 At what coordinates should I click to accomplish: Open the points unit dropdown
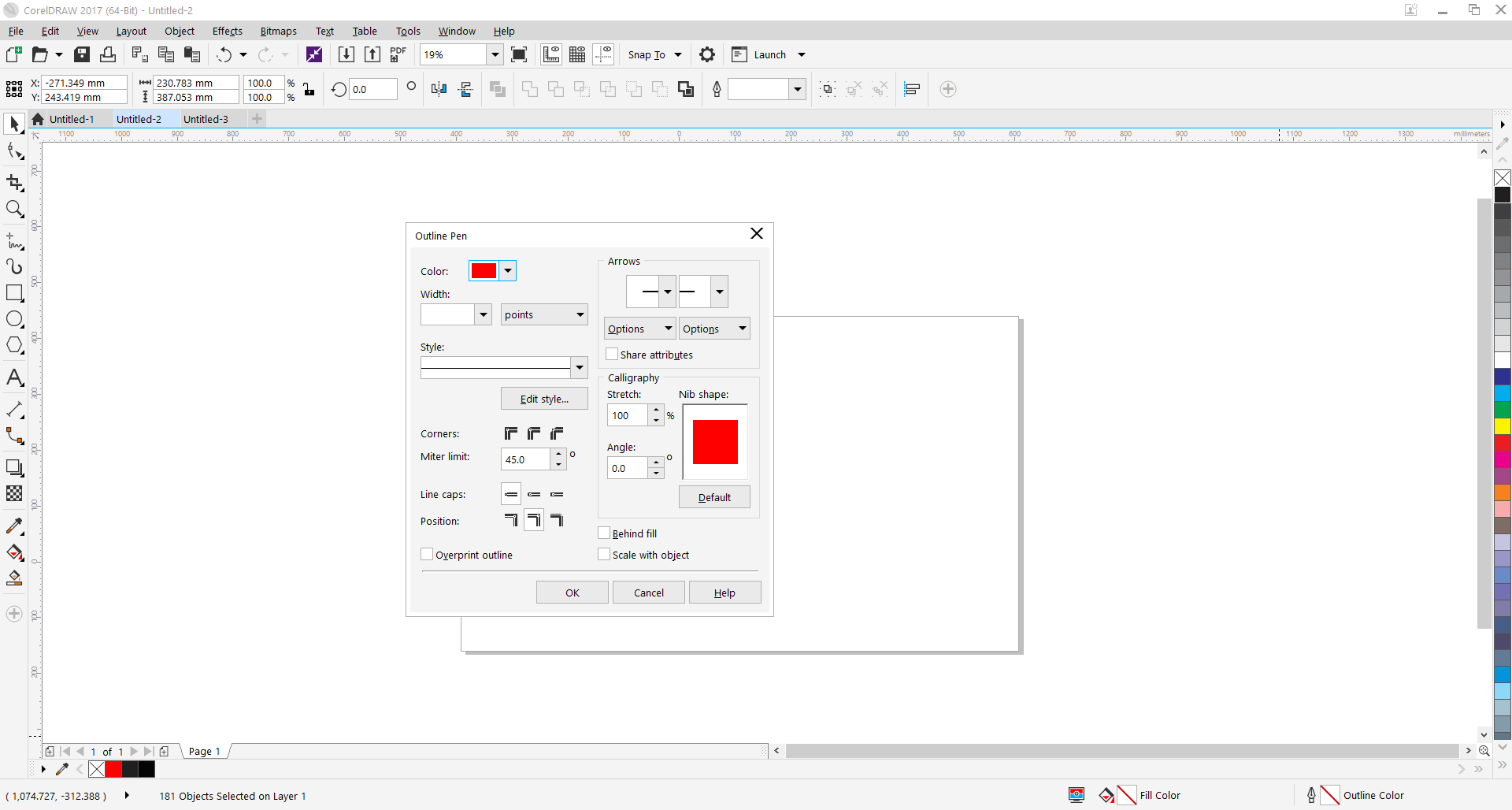click(x=544, y=315)
